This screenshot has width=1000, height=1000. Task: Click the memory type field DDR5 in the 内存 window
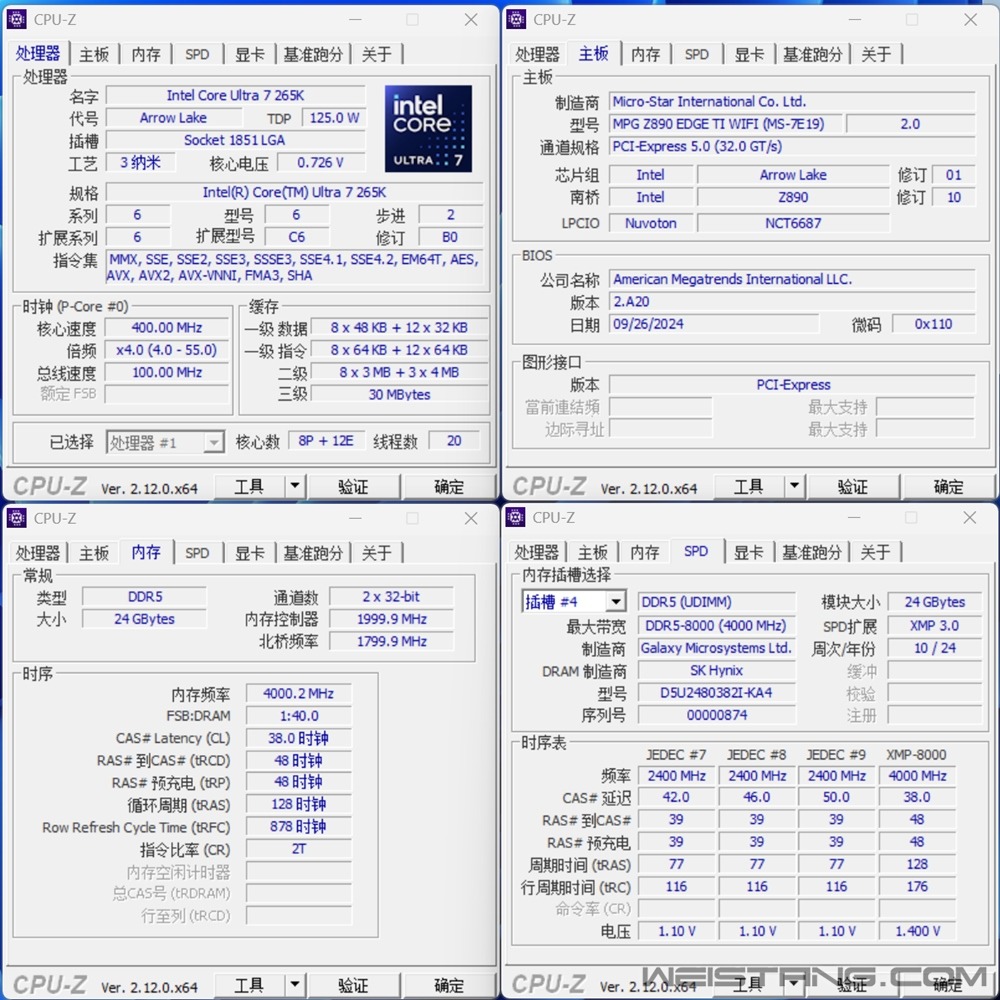pyautogui.click(x=145, y=597)
